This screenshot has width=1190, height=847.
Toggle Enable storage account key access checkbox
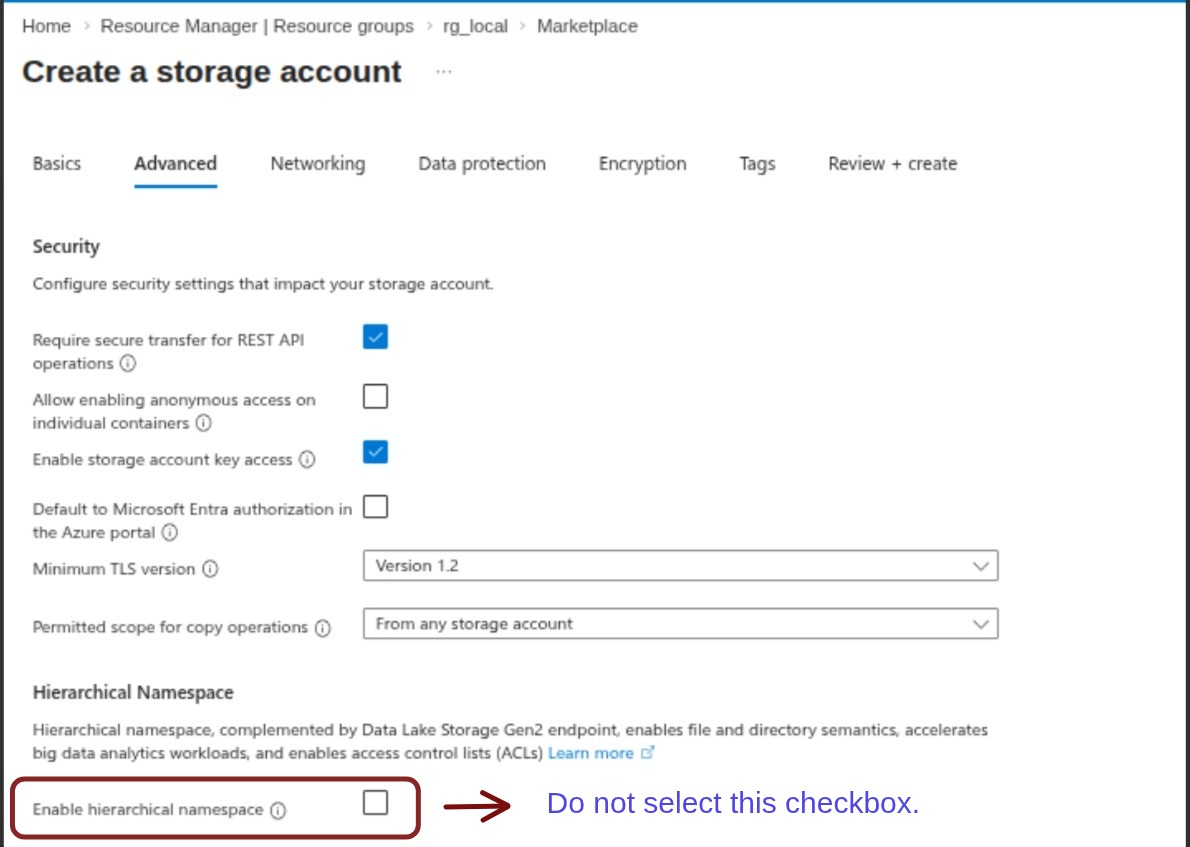(x=375, y=452)
